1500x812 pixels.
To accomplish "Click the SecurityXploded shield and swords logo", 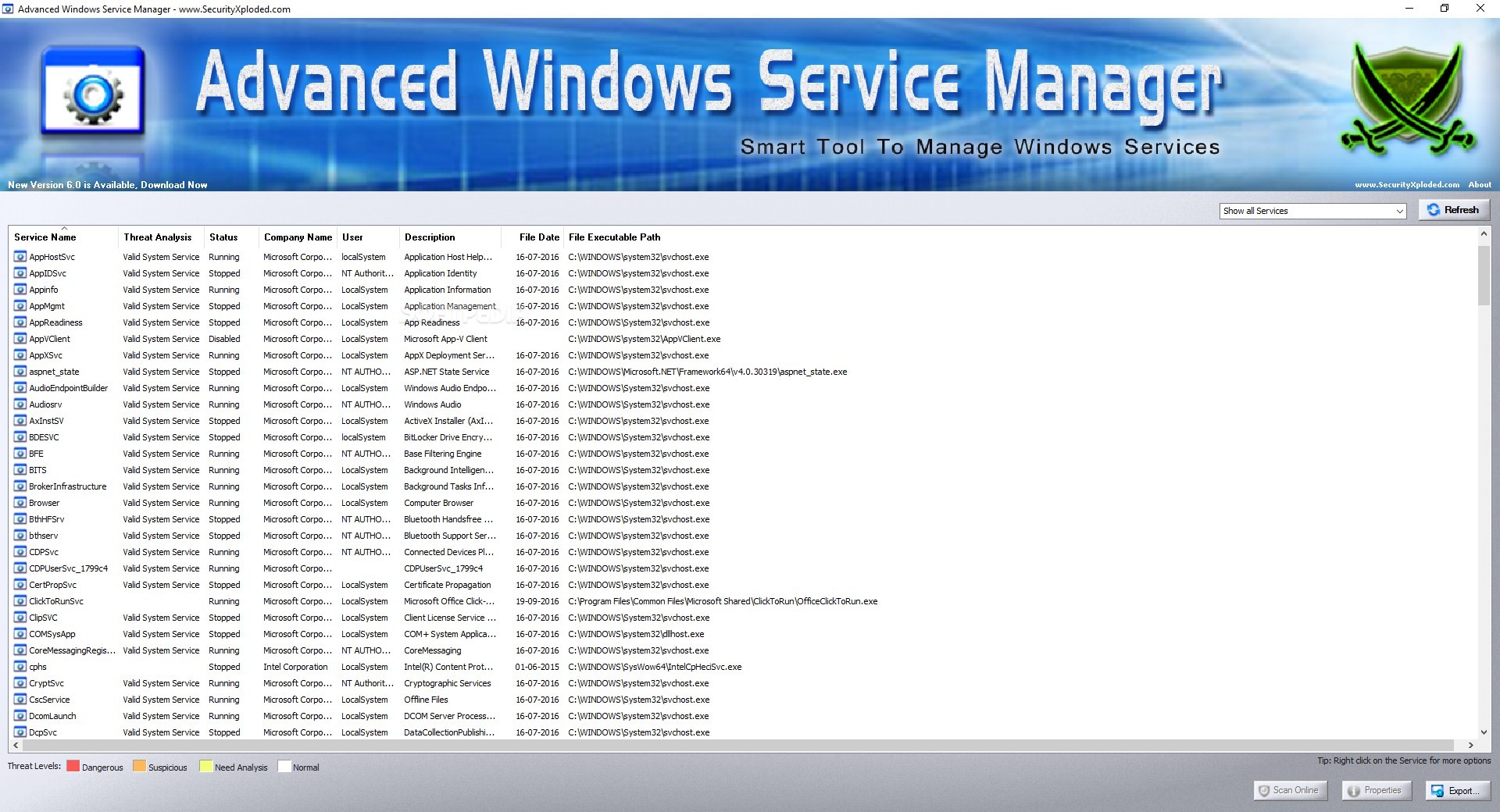I will 1407,98.
